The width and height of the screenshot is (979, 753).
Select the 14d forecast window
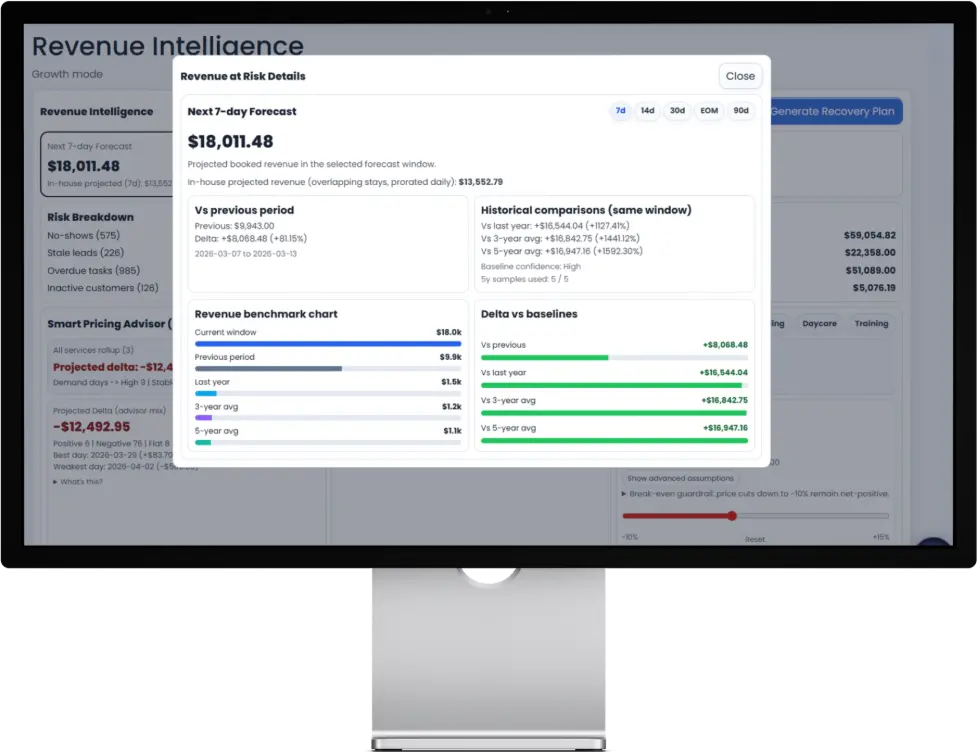click(x=647, y=111)
